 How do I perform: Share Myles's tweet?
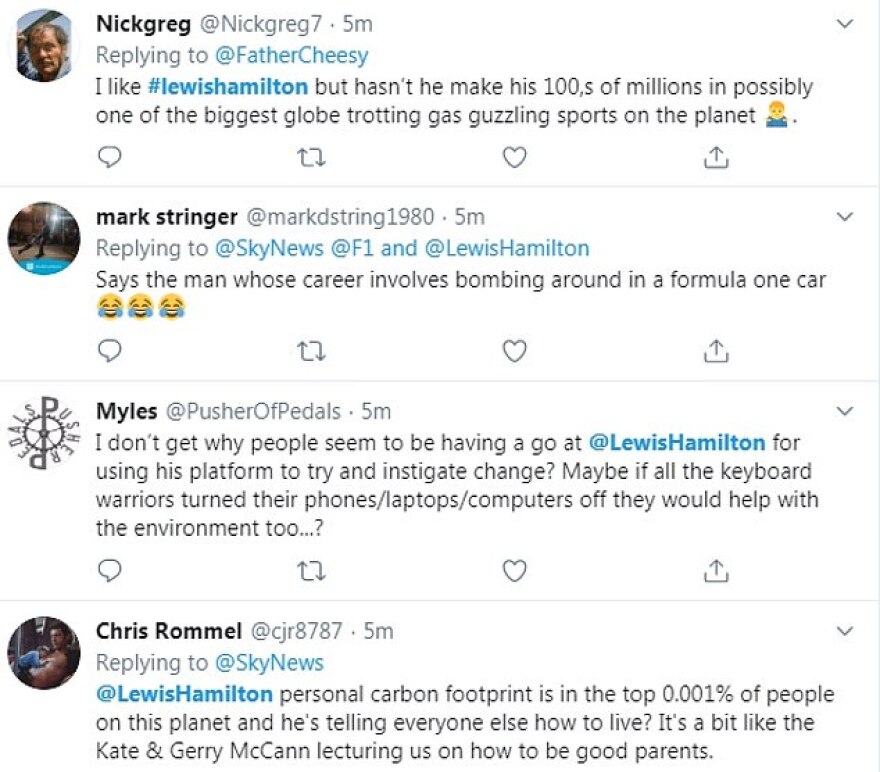point(716,570)
